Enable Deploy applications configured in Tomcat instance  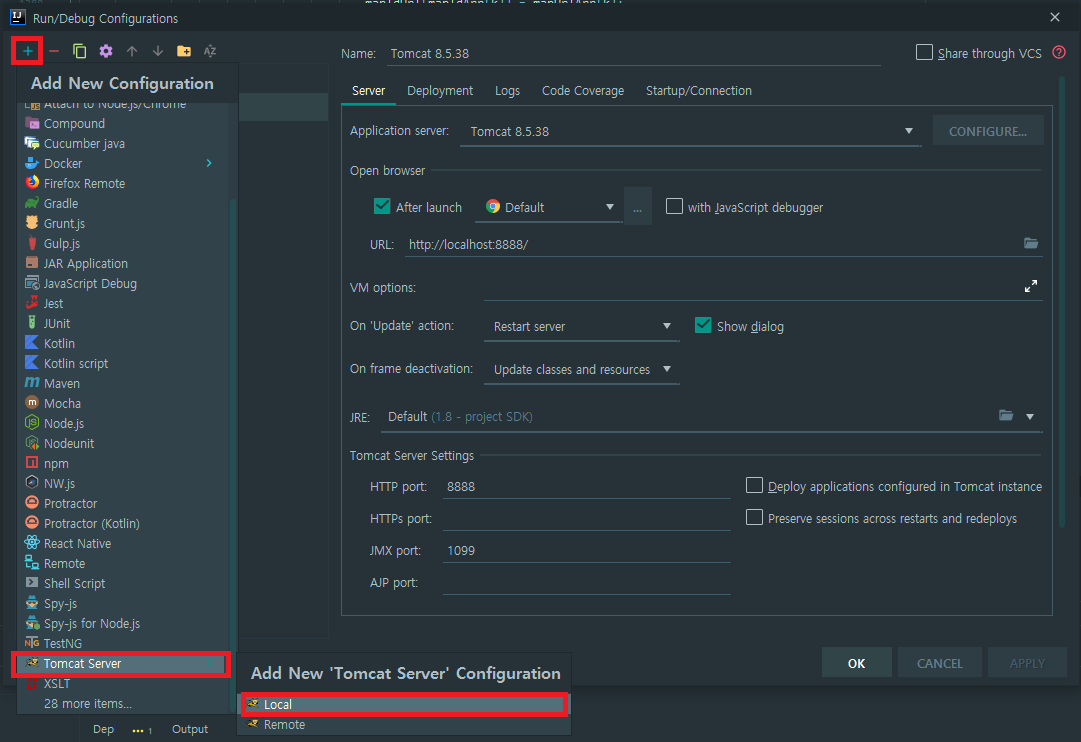(x=754, y=485)
